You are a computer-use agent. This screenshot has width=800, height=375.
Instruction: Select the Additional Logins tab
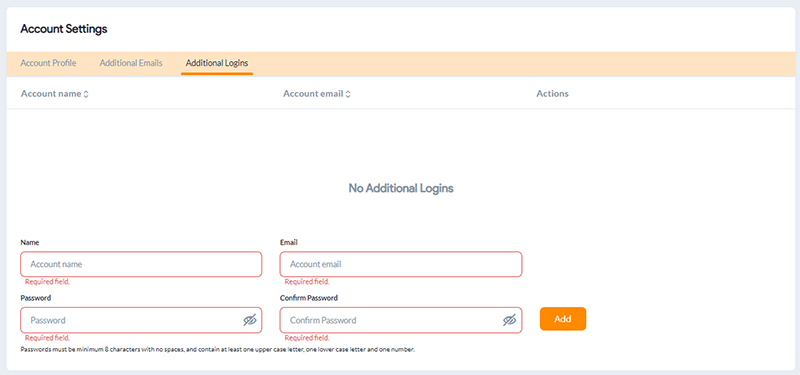[x=217, y=63]
